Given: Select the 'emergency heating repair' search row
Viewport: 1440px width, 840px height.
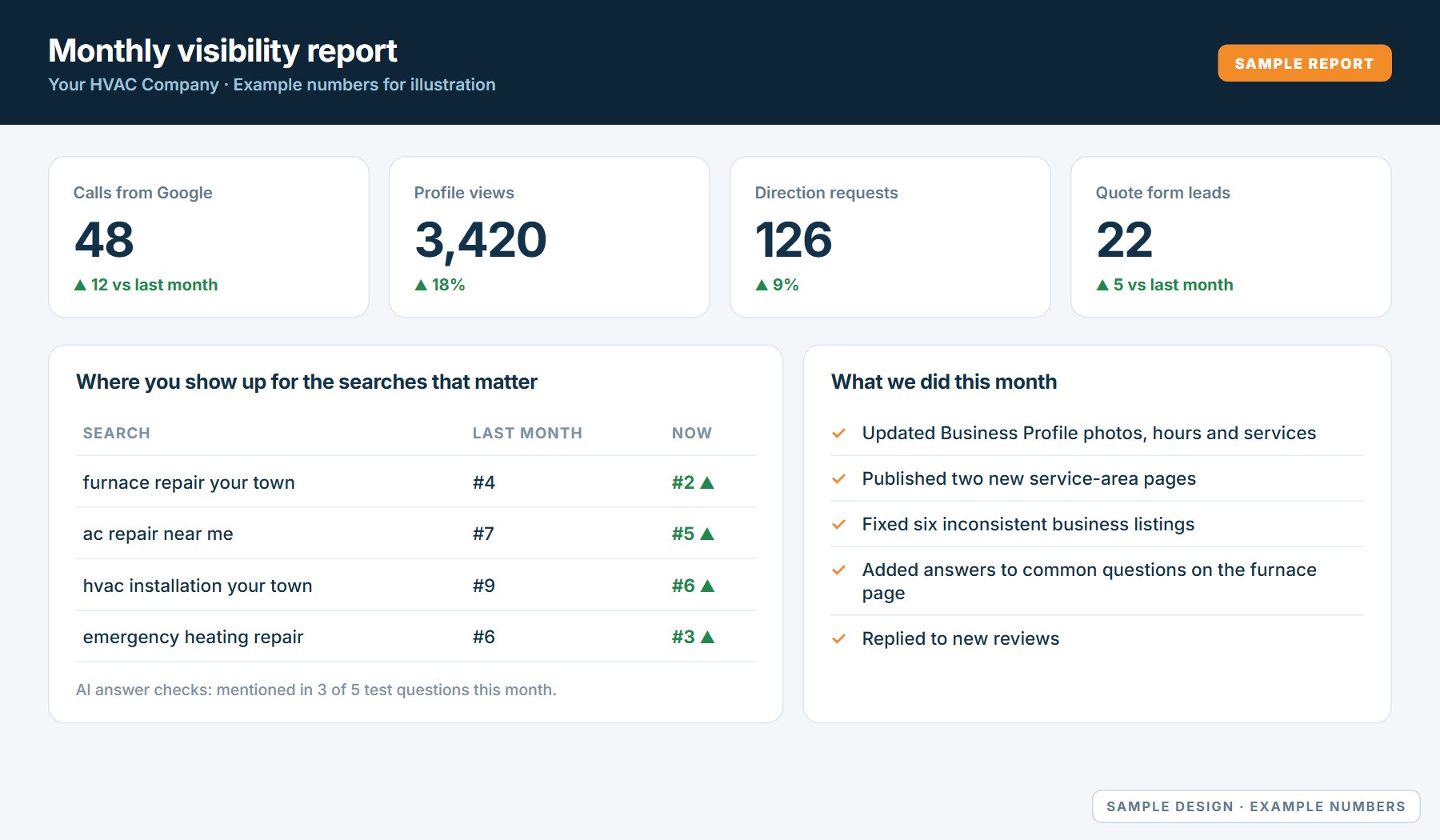Looking at the screenshot, I should tap(415, 637).
